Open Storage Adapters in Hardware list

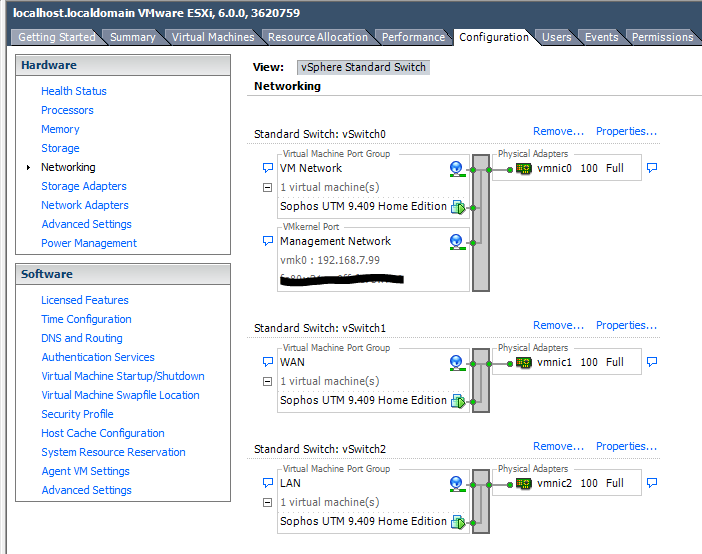[84, 186]
